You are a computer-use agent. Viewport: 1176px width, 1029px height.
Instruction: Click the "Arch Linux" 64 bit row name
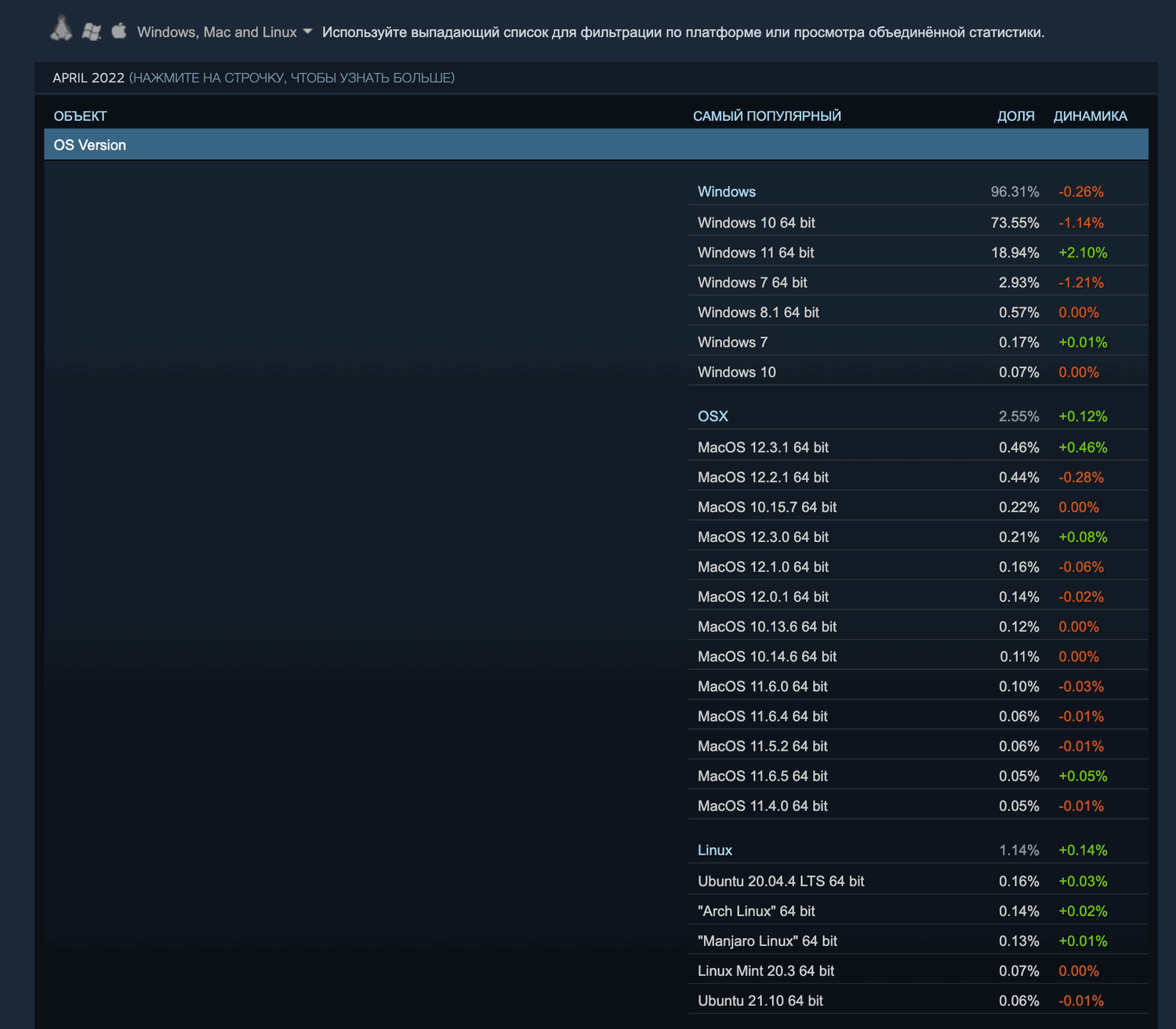(757, 911)
